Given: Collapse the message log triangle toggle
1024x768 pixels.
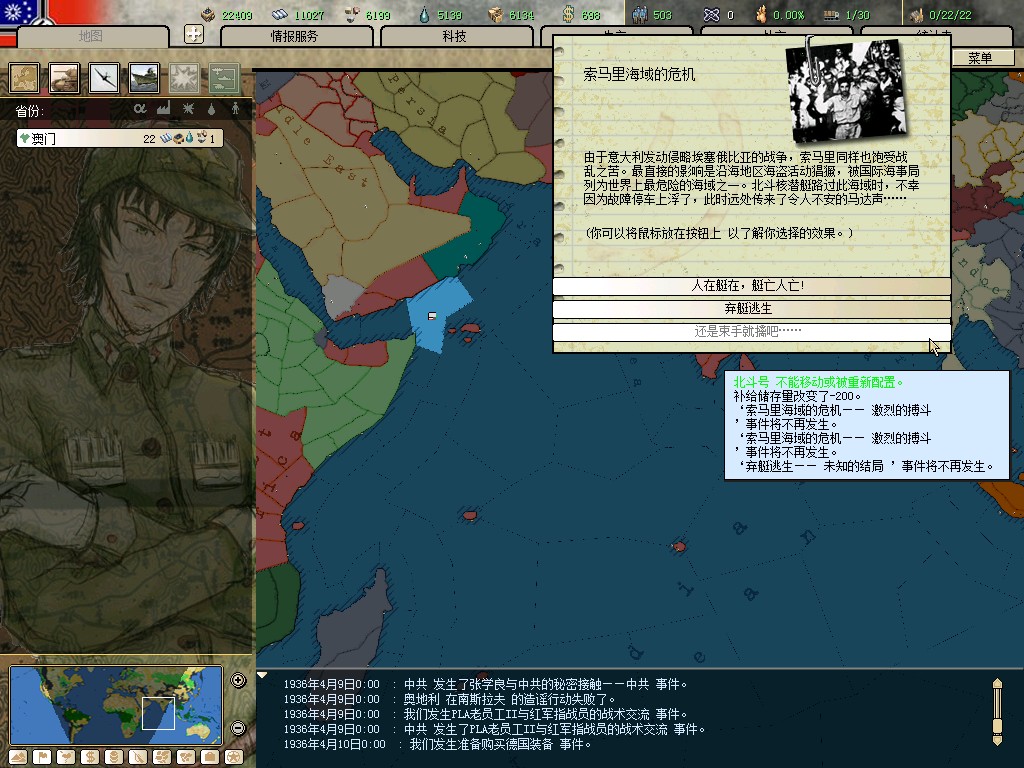Looking at the screenshot, I should coord(262,675).
